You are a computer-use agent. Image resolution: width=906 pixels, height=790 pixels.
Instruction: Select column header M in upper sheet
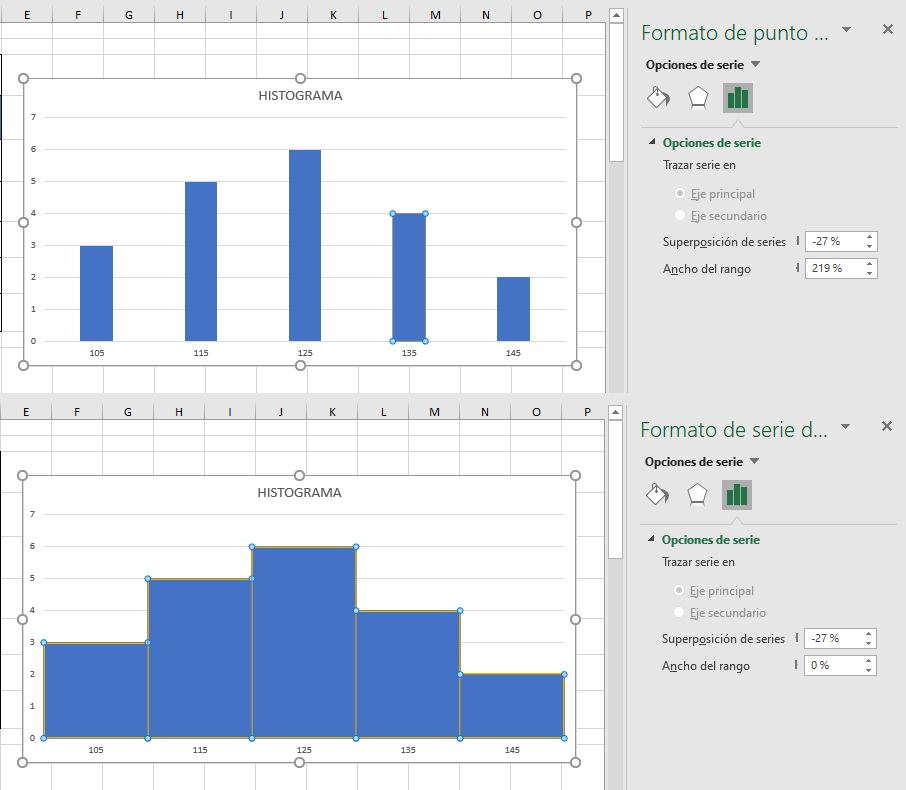[x=435, y=15]
